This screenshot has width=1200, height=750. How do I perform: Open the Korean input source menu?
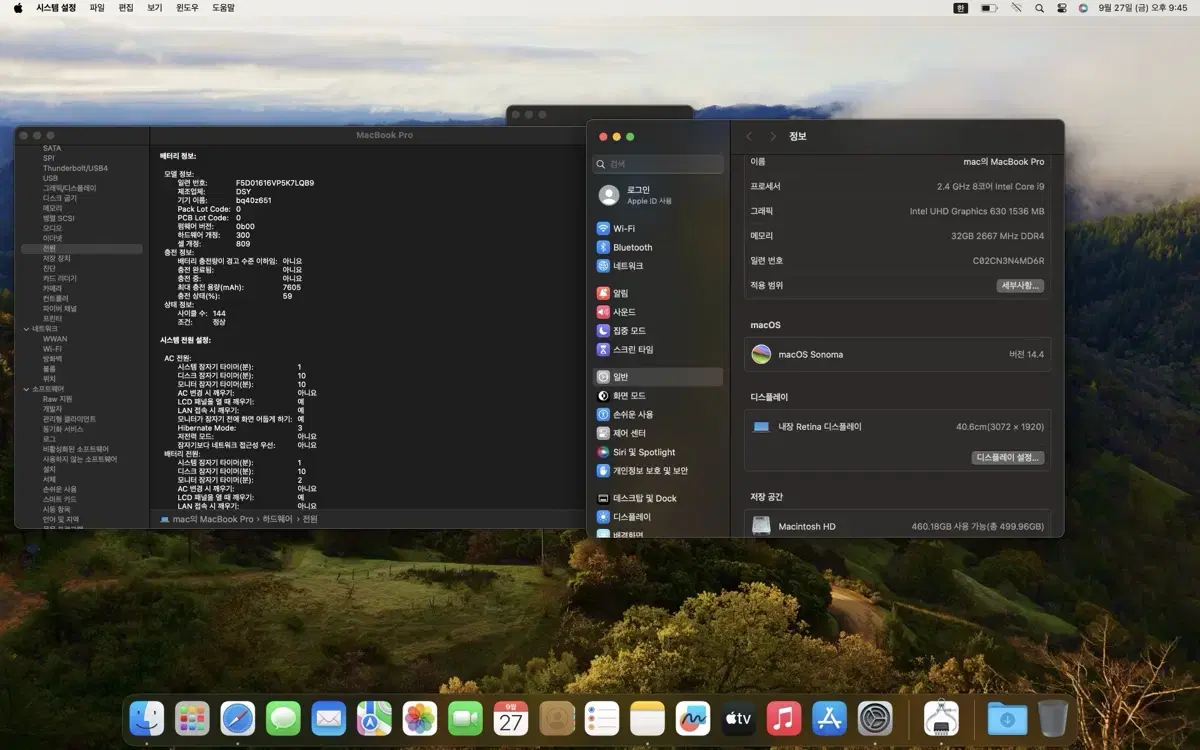[961, 8]
